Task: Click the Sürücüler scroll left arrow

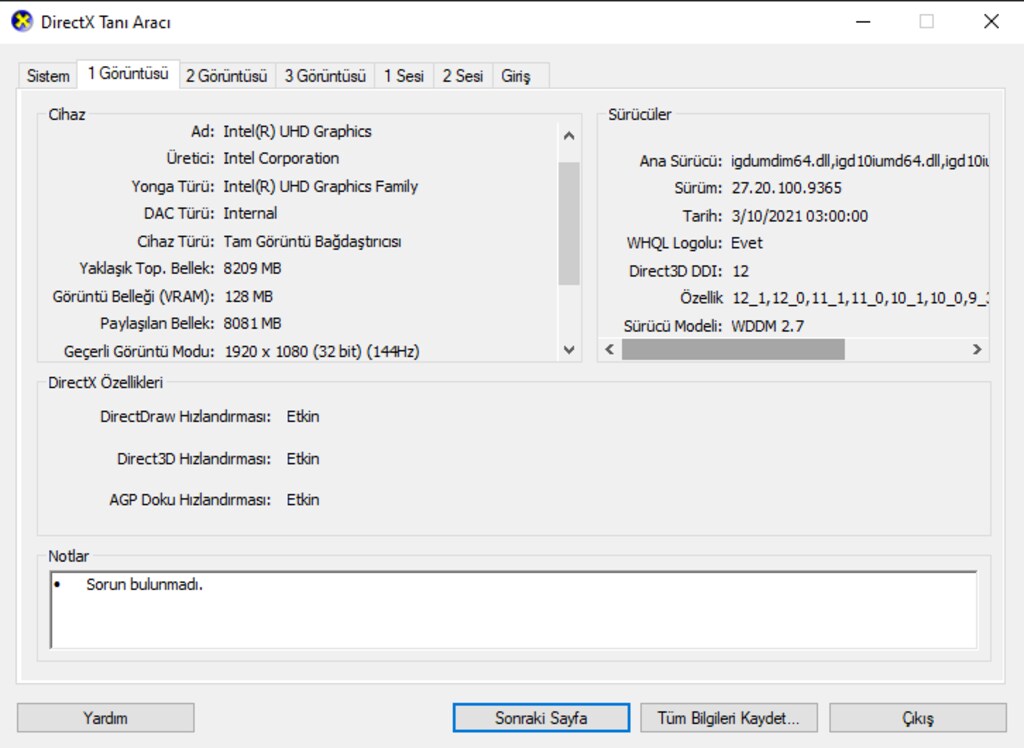Action: point(609,350)
